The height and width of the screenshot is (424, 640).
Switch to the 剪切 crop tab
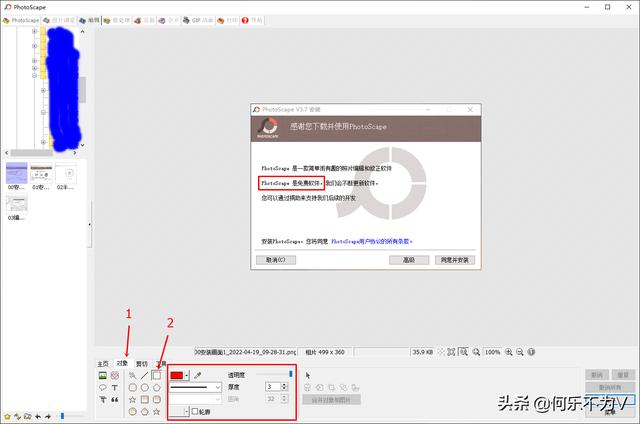pos(142,364)
